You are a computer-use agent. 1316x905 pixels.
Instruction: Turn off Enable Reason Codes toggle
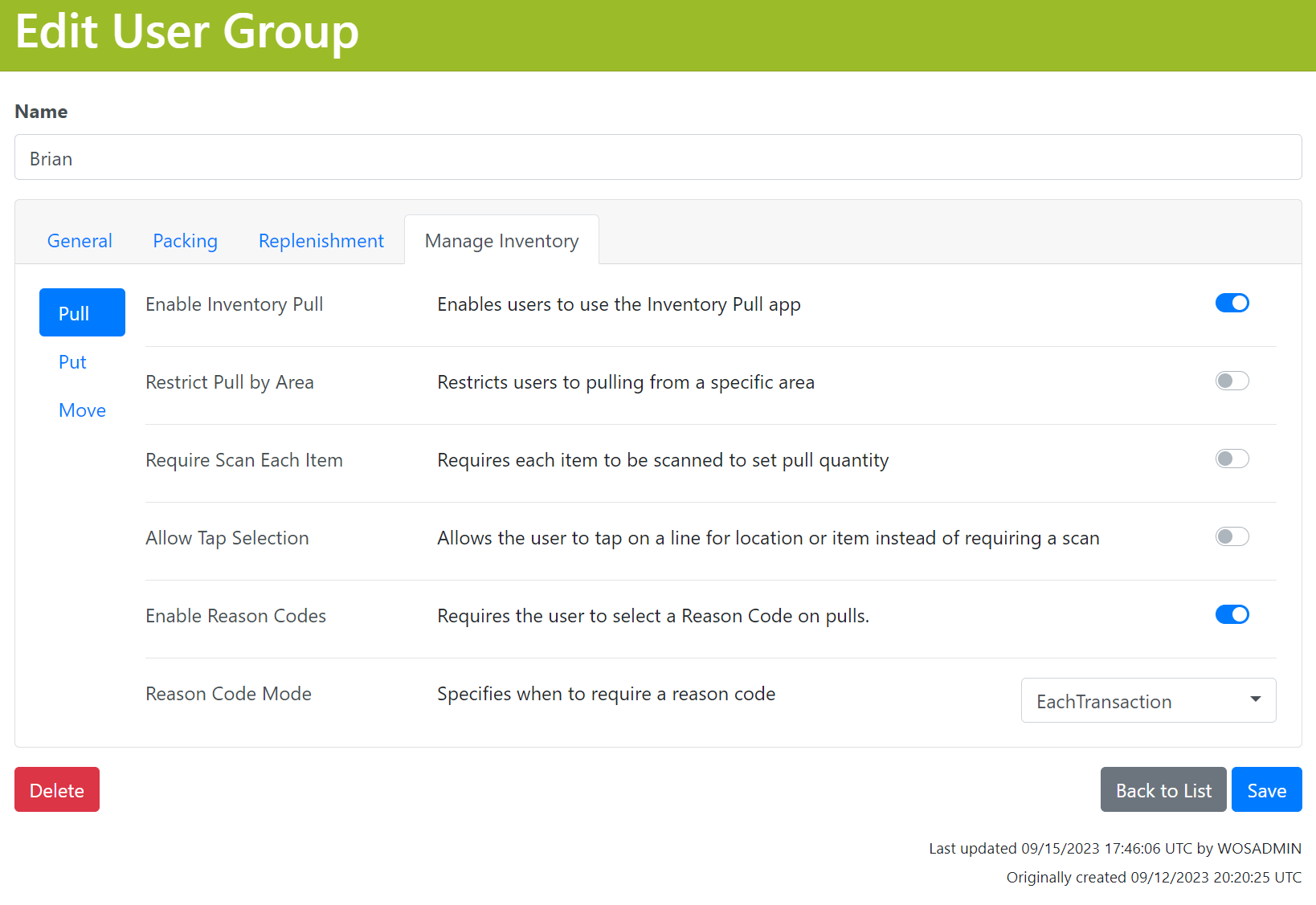tap(1232, 614)
